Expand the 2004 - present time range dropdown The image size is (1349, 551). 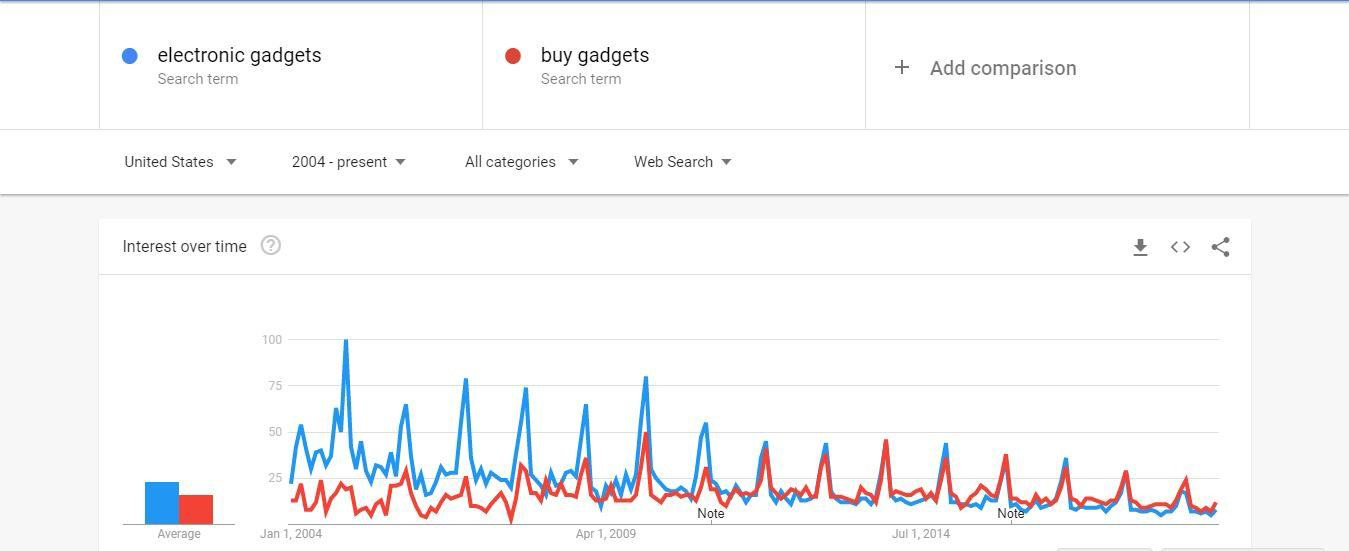tap(349, 162)
